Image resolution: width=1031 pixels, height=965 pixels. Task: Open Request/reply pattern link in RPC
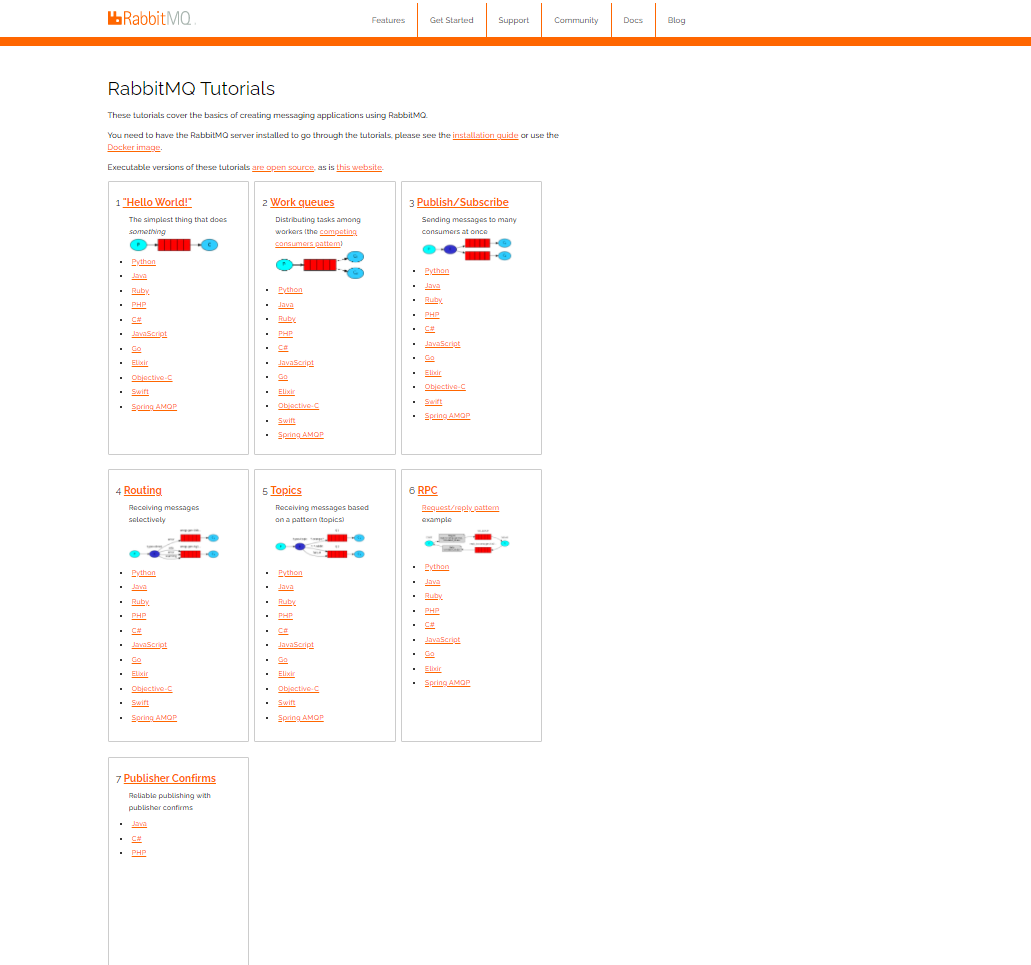(x=460, y=507)
